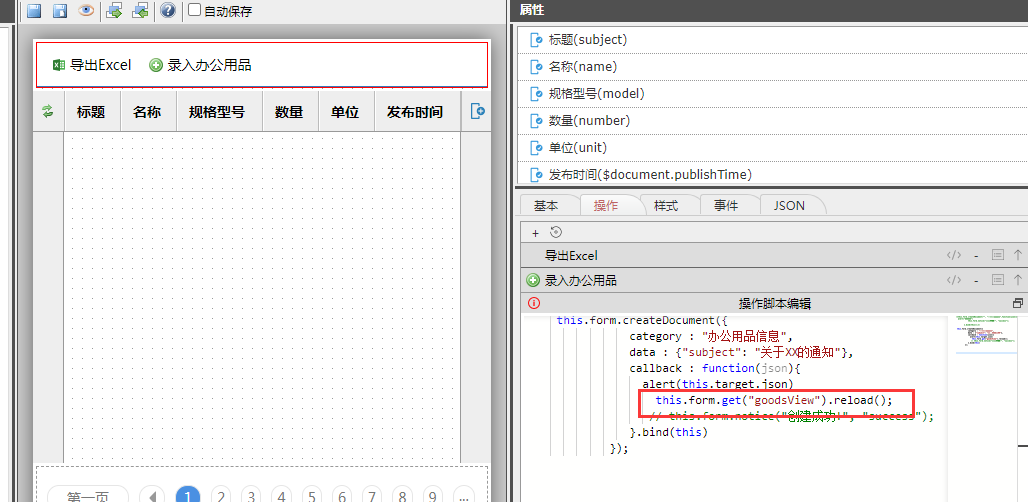Switch to the 事件 tab
Viewport: 1028px width, 502px height.
pos(726,205)
